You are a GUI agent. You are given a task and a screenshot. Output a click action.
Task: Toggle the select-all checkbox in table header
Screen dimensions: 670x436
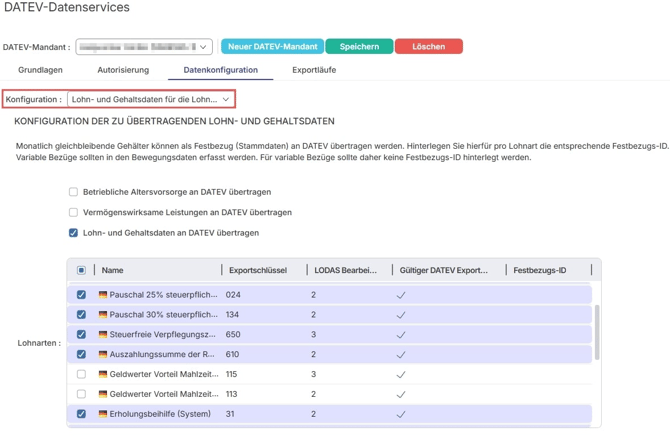tap(81, 270)
